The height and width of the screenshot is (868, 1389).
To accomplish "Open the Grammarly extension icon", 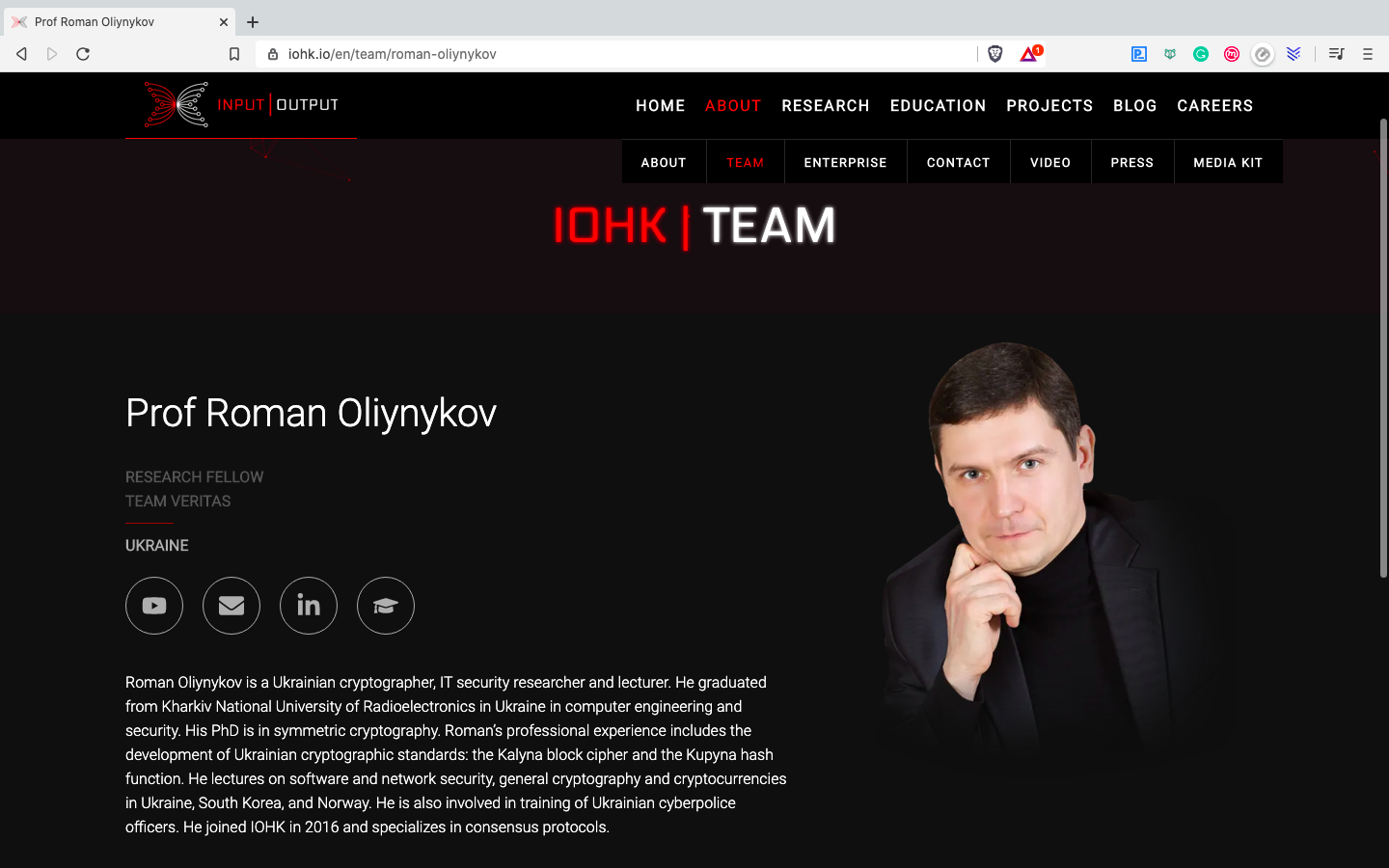I will pos(1201,54).
